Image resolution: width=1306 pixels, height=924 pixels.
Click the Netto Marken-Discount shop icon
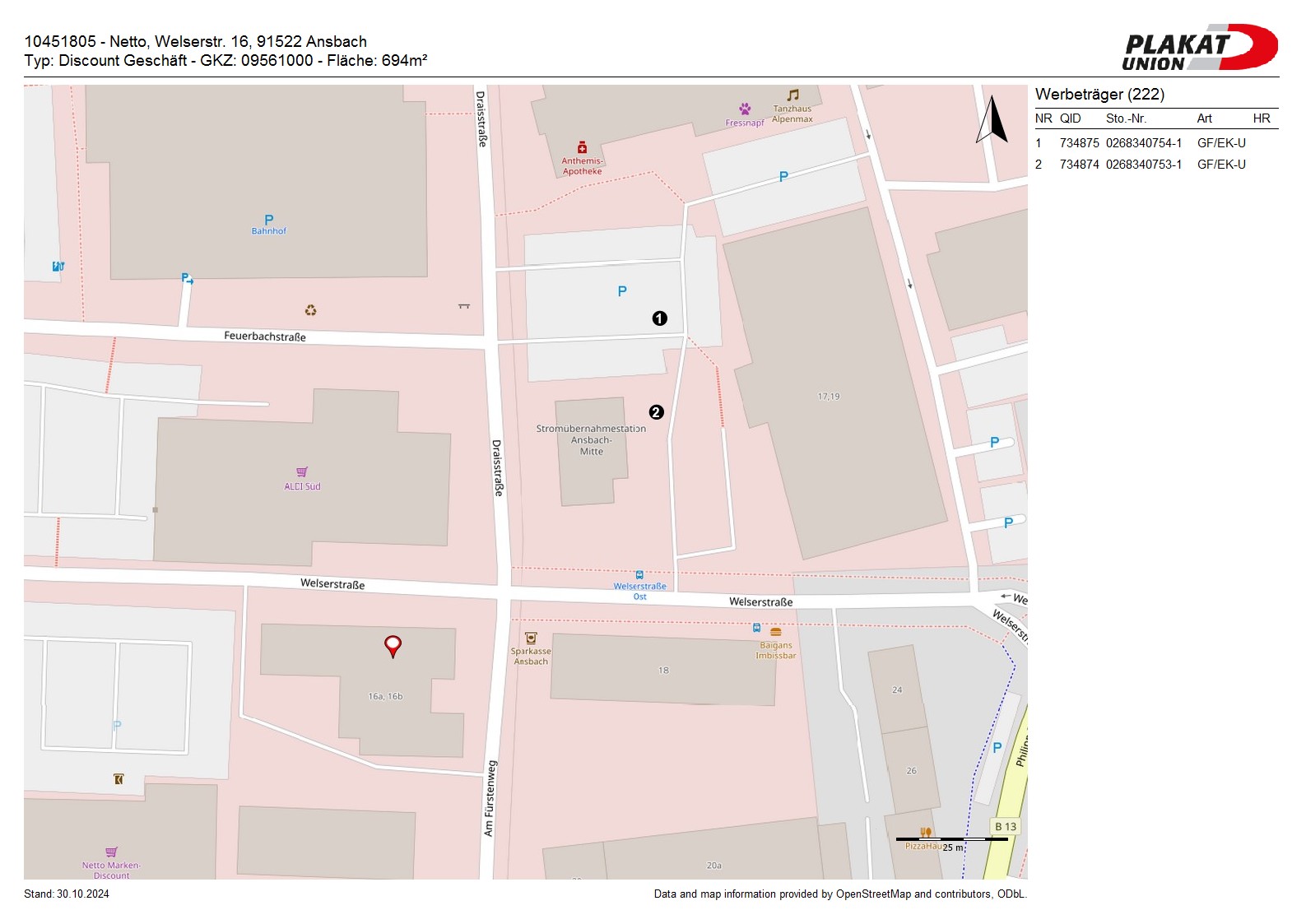click(111, 852)
